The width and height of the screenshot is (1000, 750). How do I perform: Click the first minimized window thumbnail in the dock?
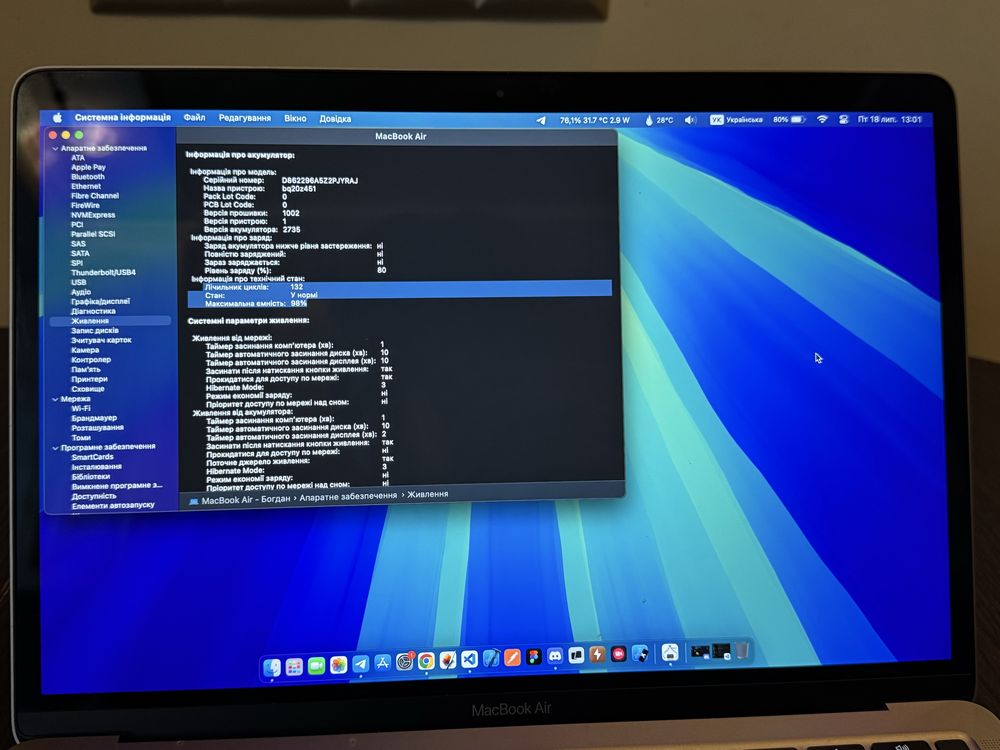click(x=700, y=652)
